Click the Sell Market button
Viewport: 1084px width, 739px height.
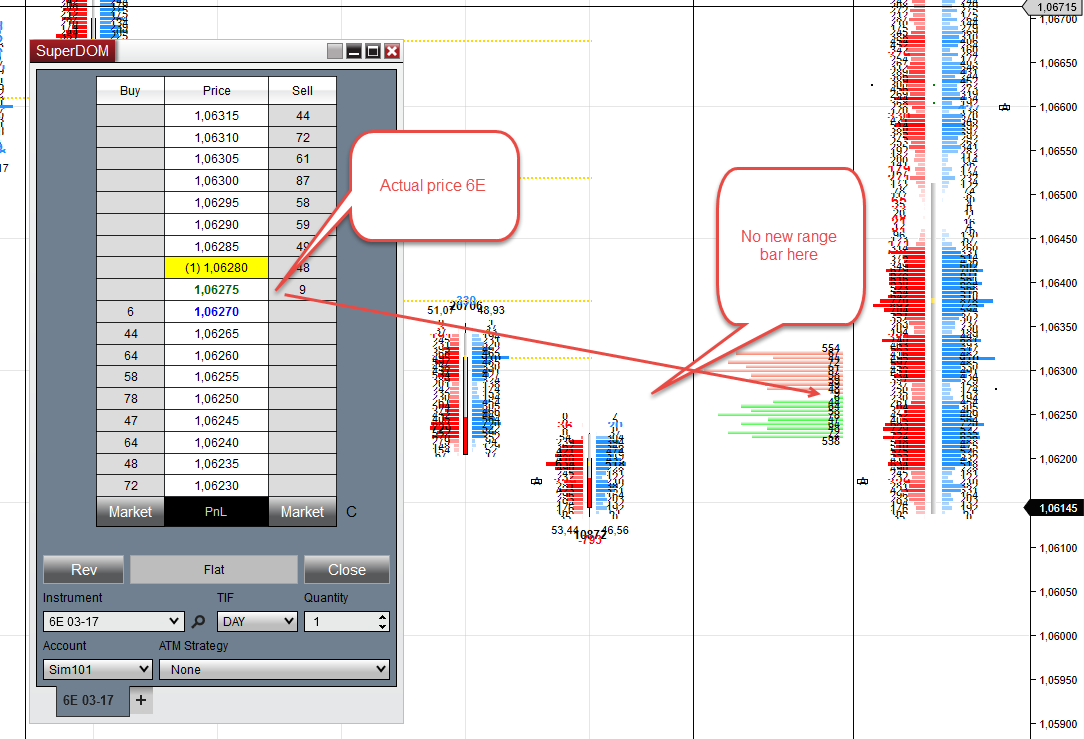[x=302, y=512]
